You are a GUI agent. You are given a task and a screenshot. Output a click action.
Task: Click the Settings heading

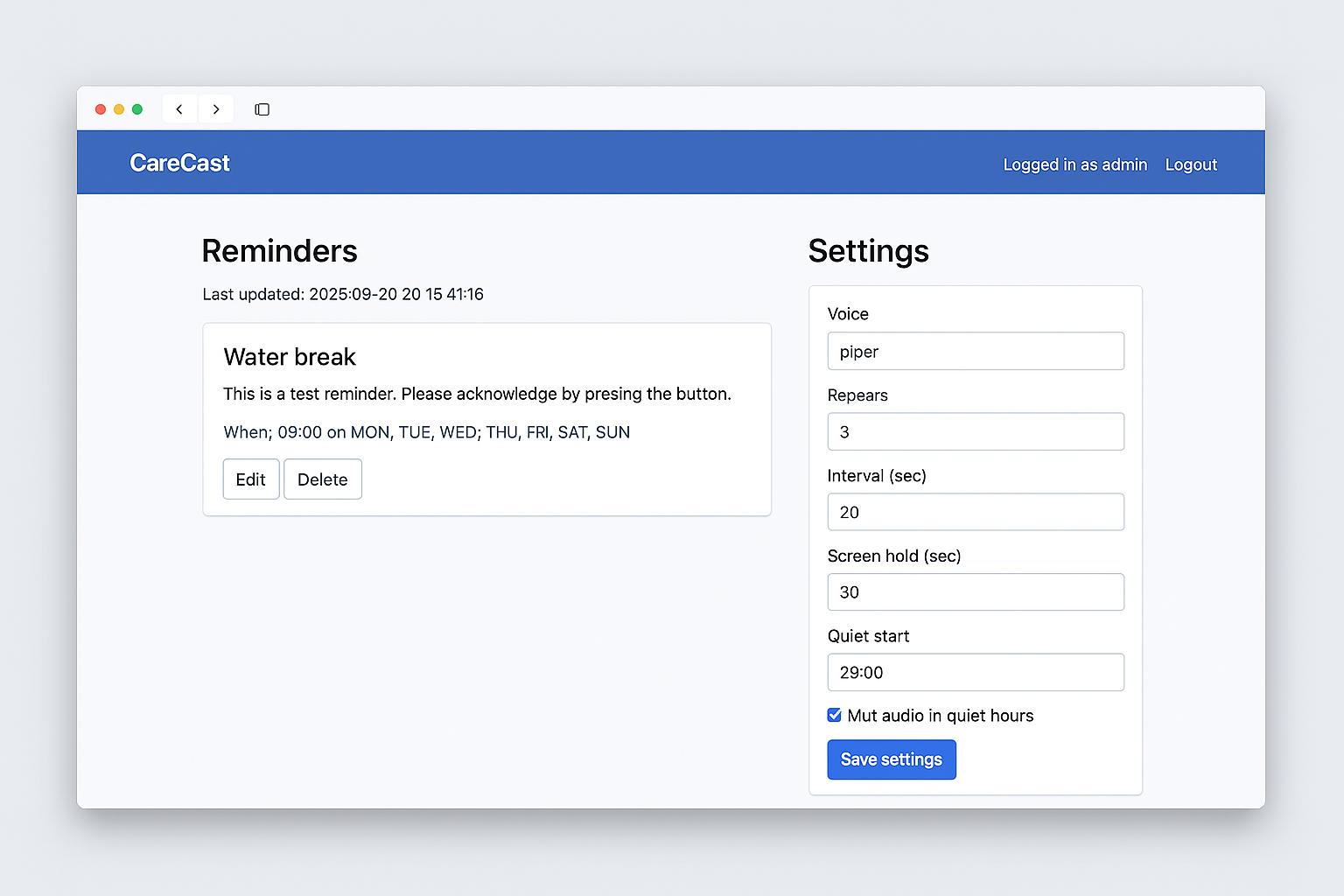click(869, 251)
